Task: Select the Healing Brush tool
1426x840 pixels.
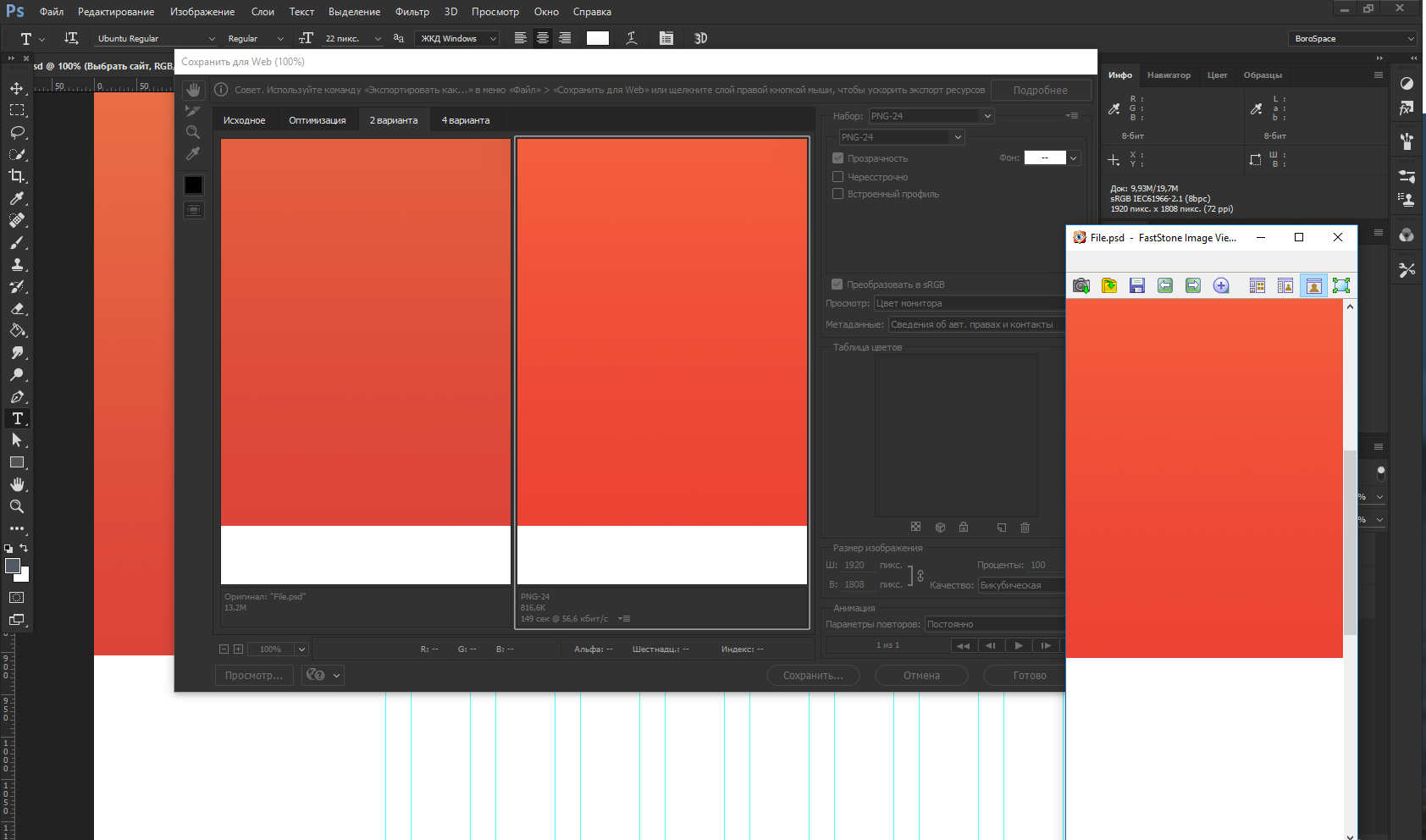Action: [17, 220]
